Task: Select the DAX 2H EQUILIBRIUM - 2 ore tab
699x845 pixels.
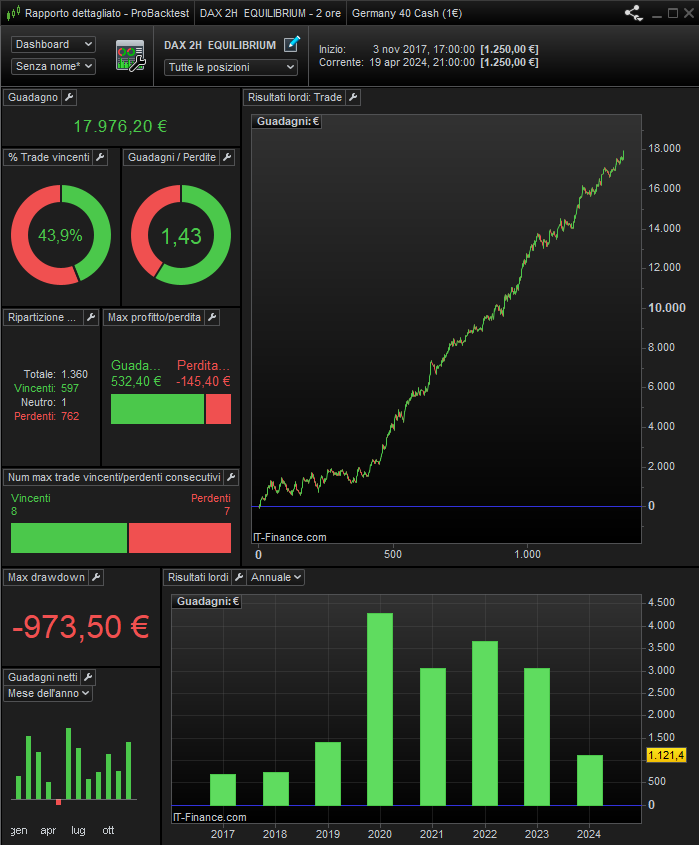Action: (270, 13)
